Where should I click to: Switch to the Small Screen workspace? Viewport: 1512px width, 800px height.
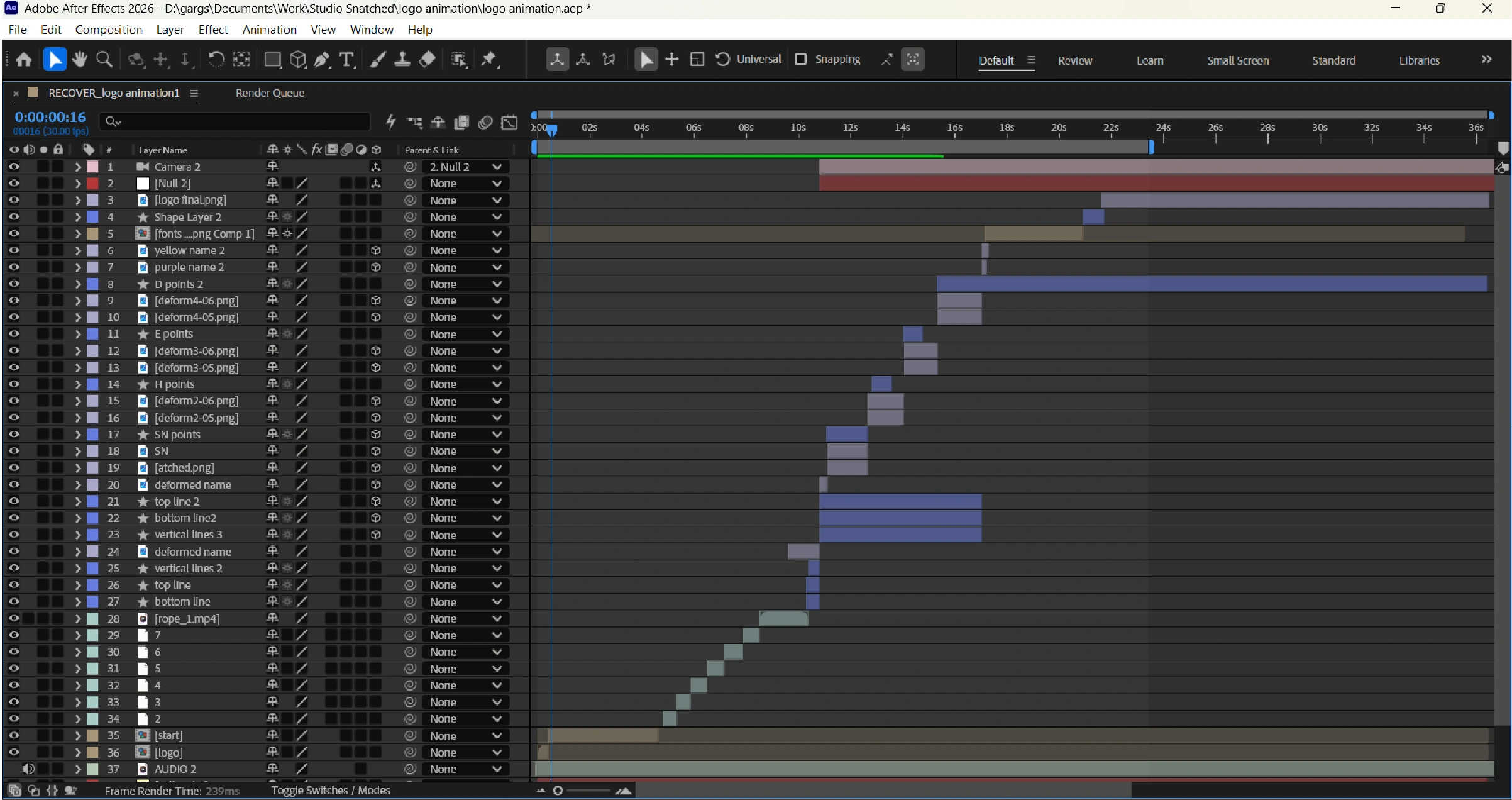click(x=1237, y=60)
